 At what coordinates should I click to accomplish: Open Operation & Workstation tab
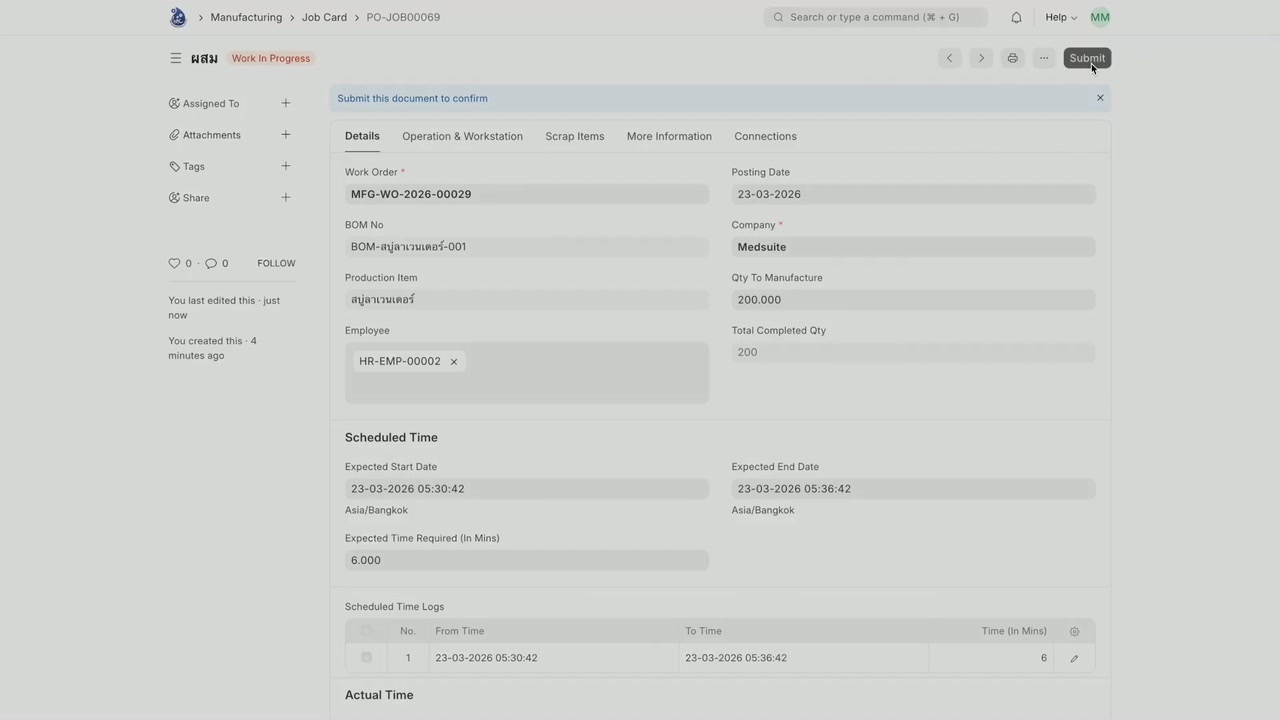click(462, 136)
